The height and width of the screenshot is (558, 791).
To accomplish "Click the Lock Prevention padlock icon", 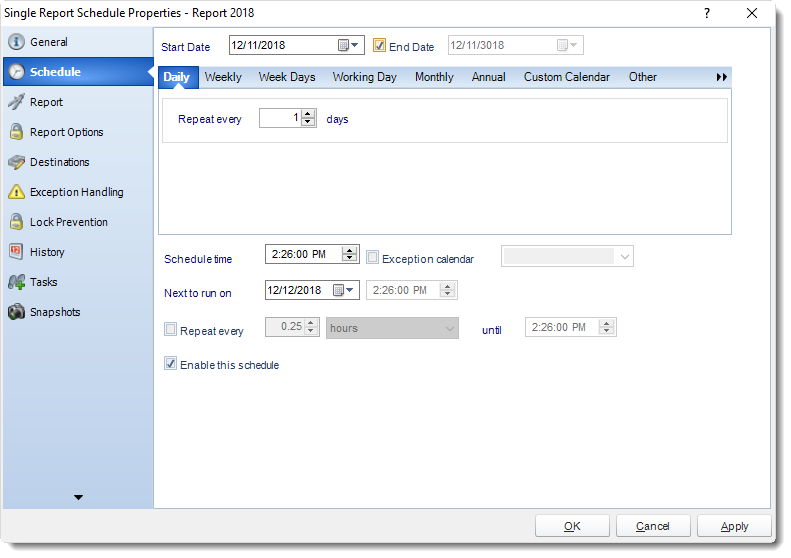I will pos(16,221).
